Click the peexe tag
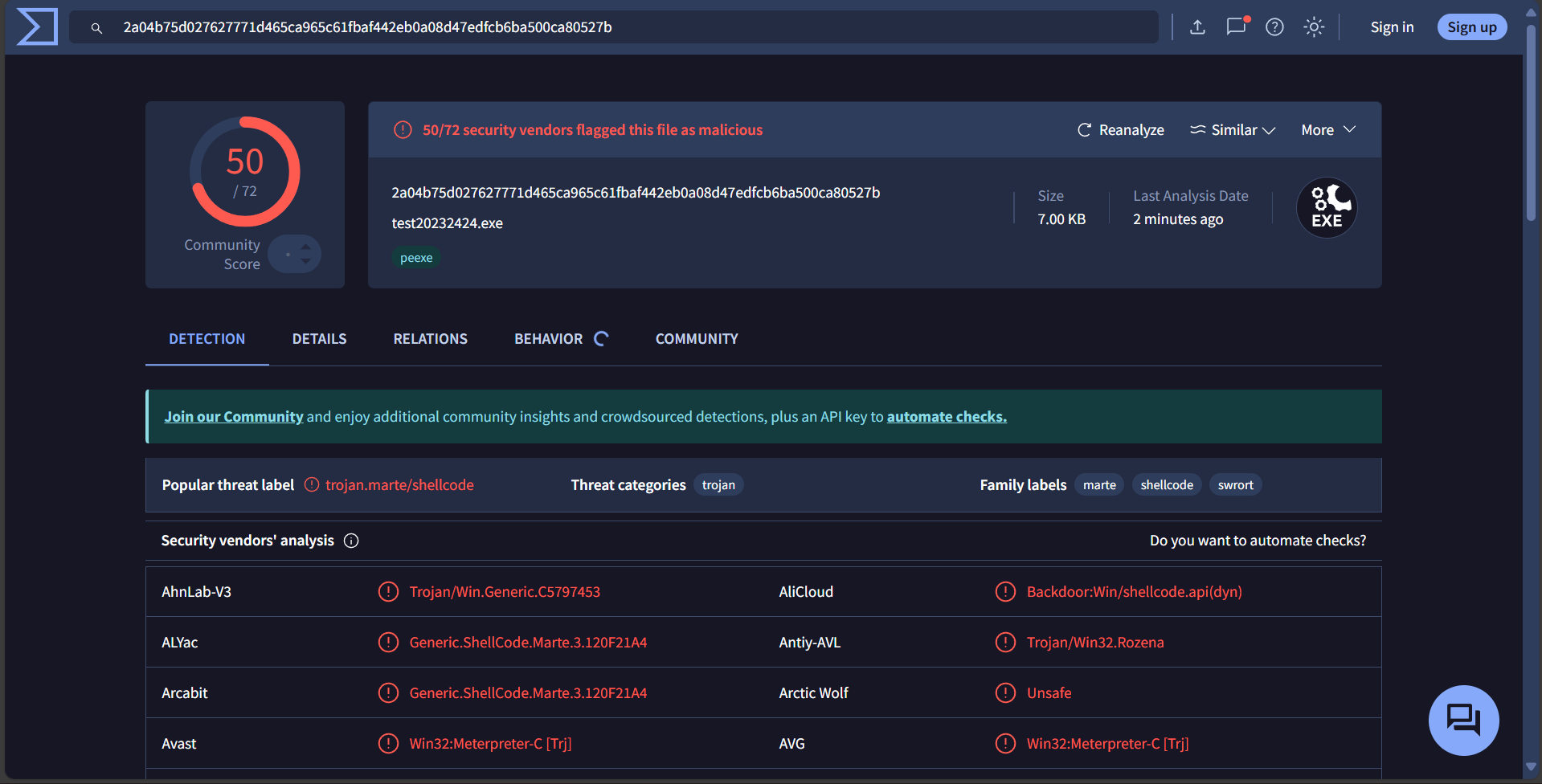This screenshot has height=784, width=1542. click(x=416, y=258)
